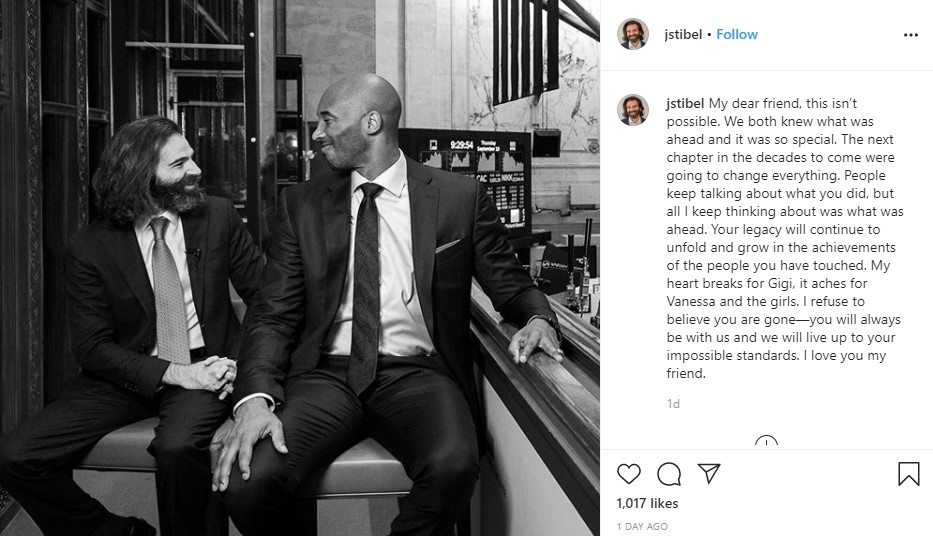Like the post with the heart icon

click(628, 474)
